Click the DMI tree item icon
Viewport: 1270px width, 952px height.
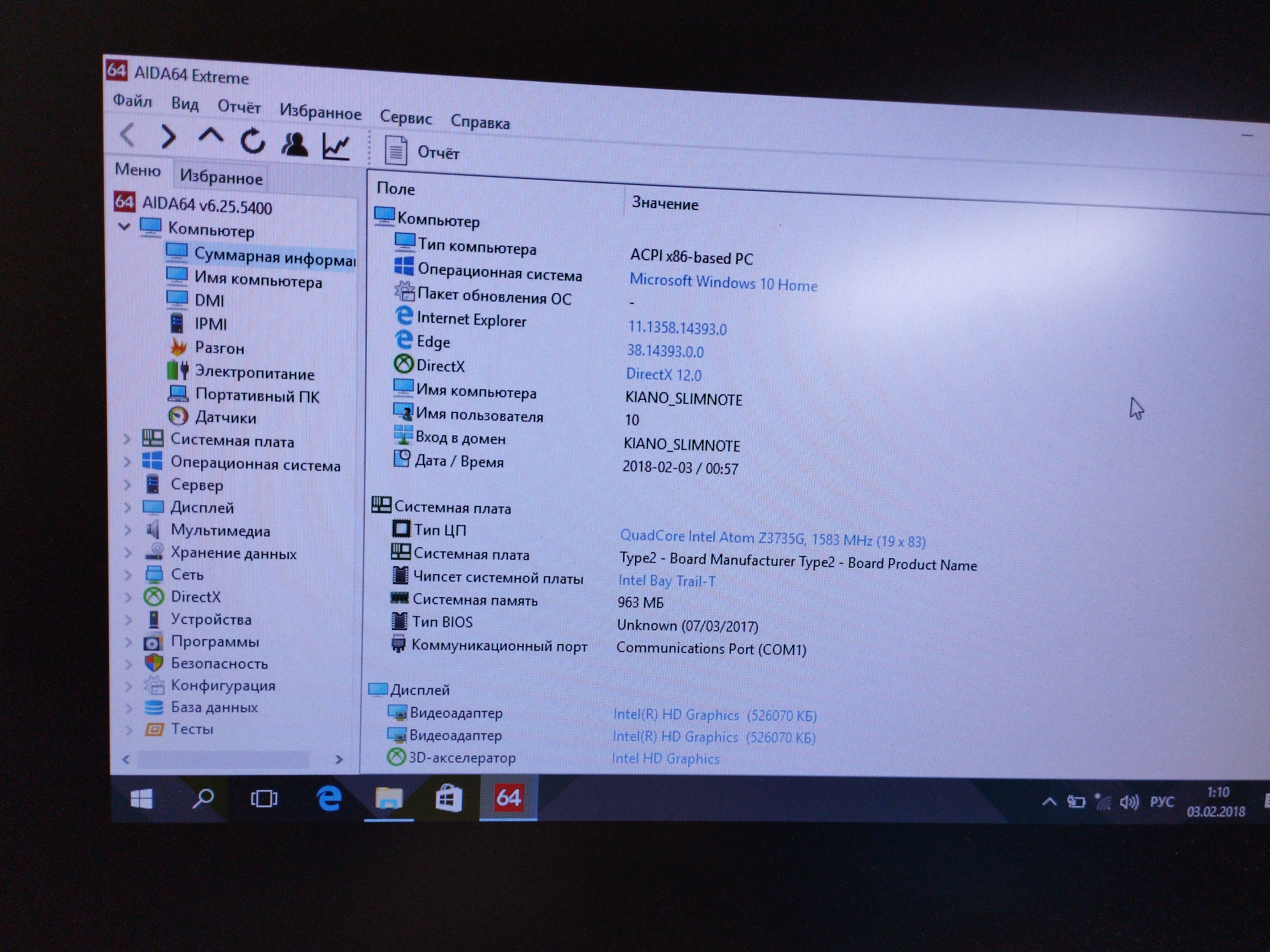coord(177,298)
